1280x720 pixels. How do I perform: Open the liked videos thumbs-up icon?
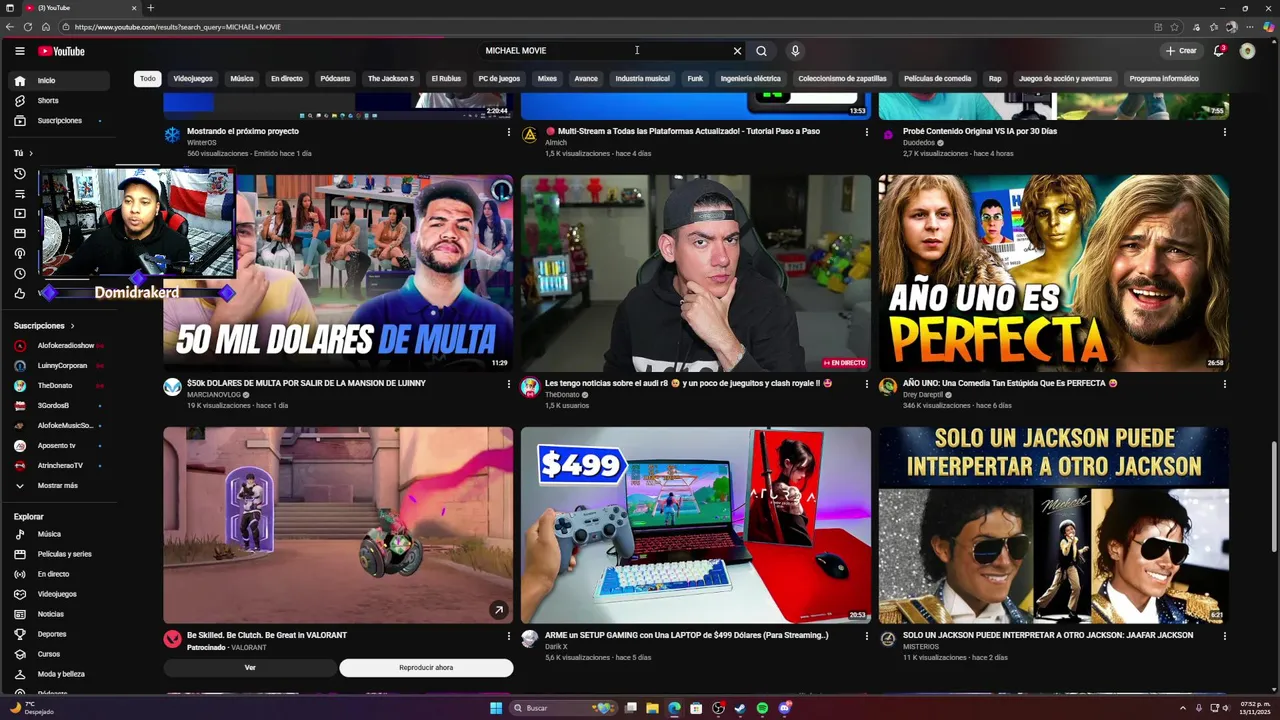pos(19,293)
